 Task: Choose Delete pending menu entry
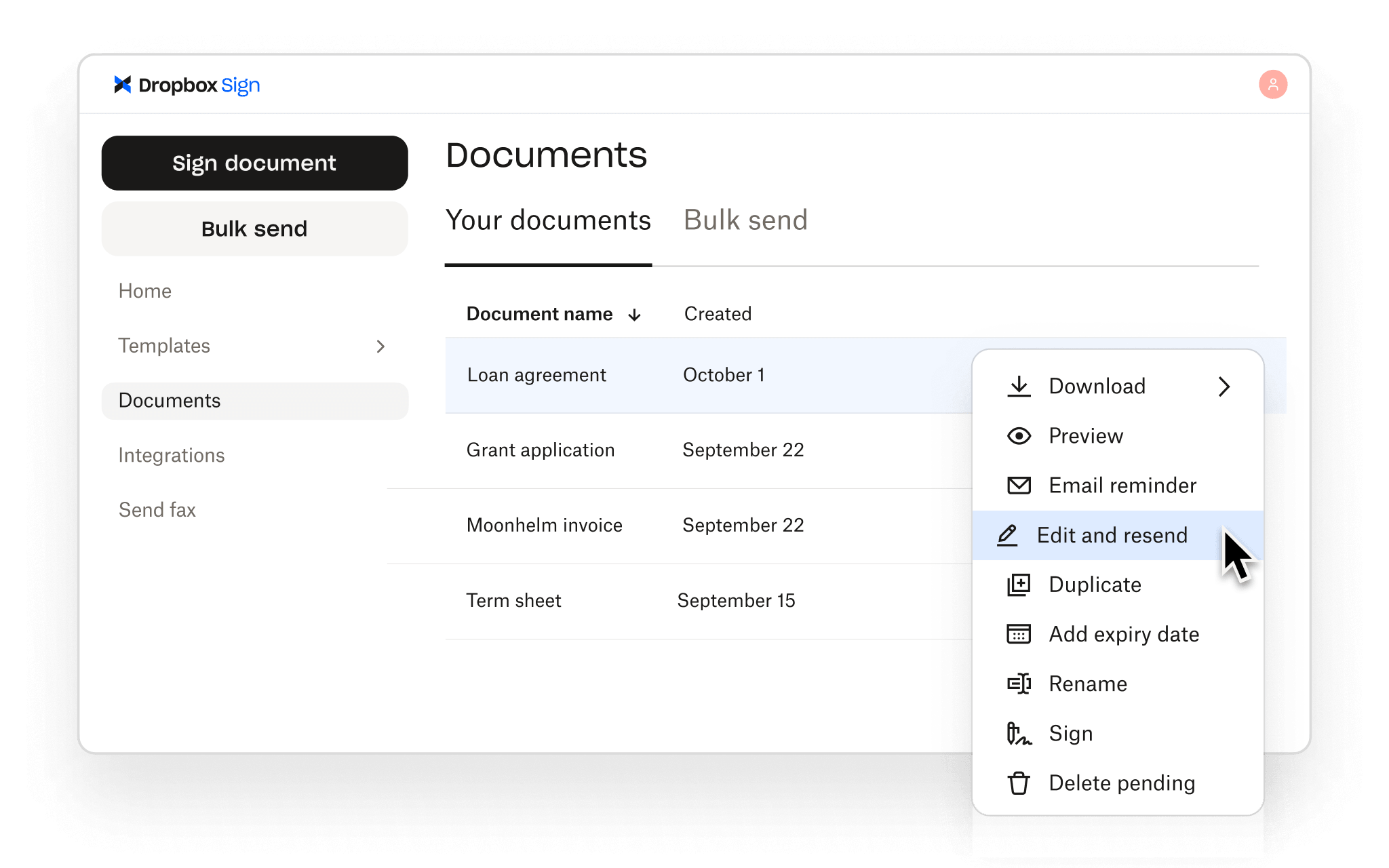pos(1118,783)
